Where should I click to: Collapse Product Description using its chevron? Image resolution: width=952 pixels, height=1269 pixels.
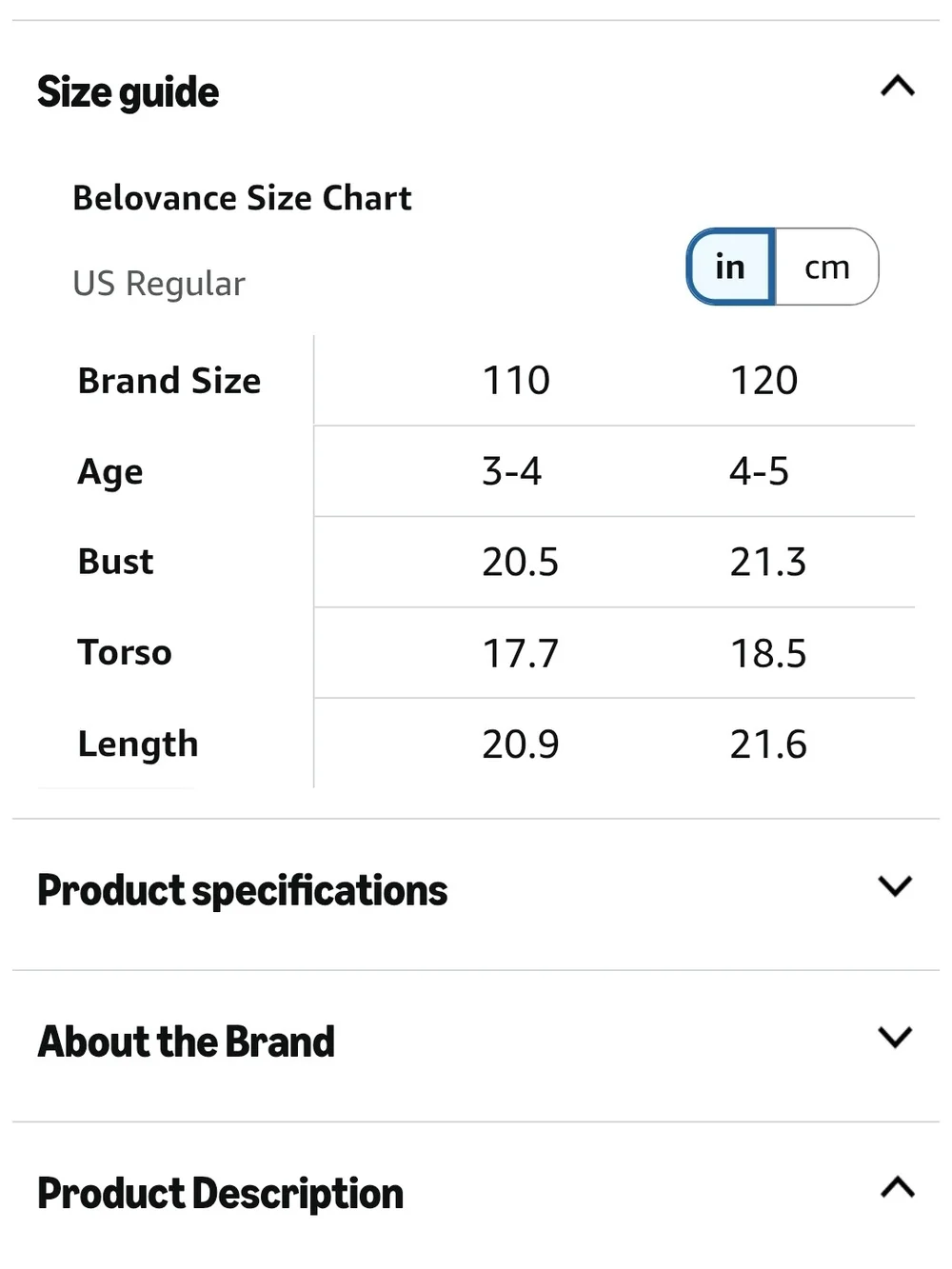(x=897, y=1187)
